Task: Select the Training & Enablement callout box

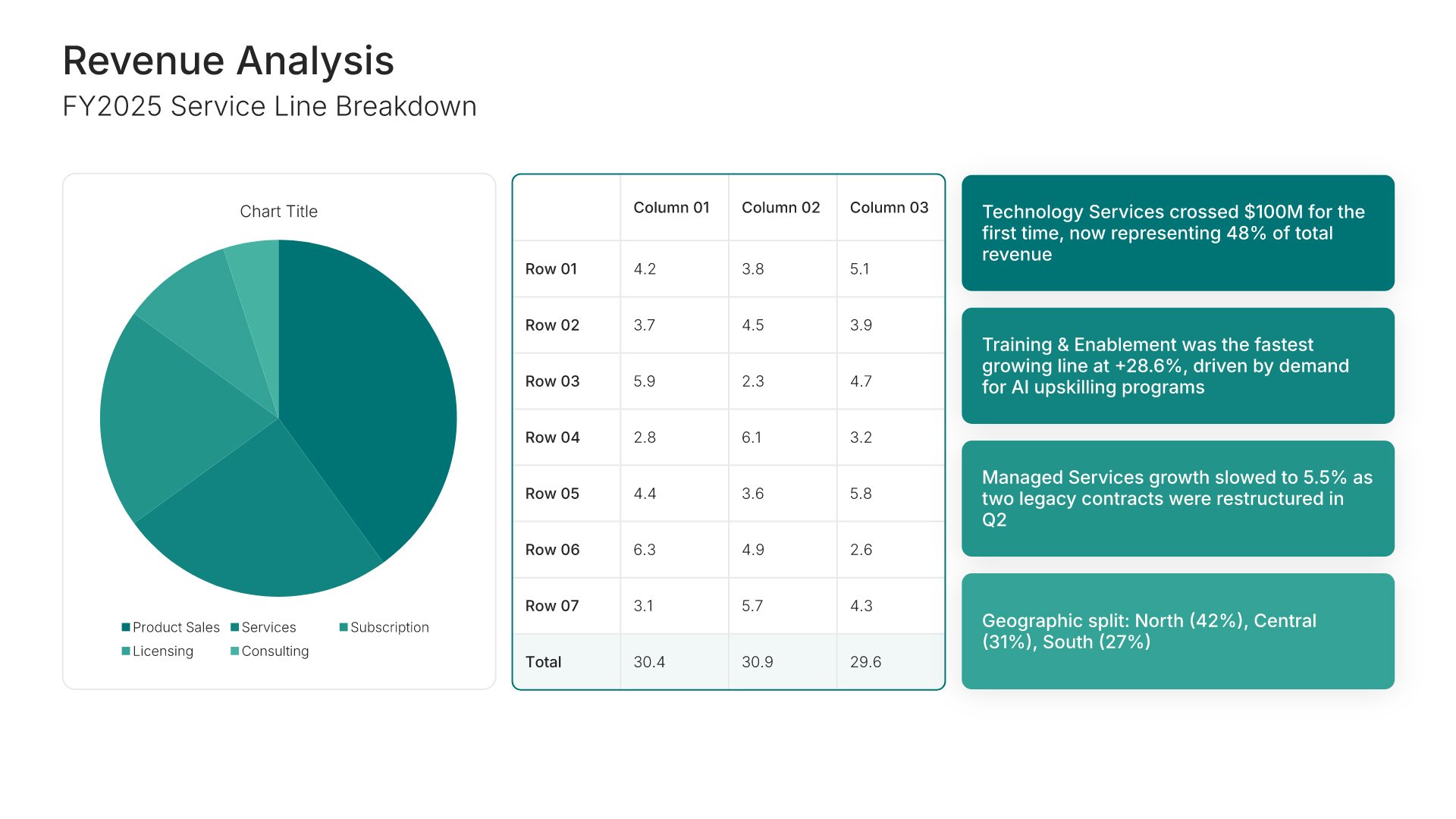Action: [x=1178, y=366]
